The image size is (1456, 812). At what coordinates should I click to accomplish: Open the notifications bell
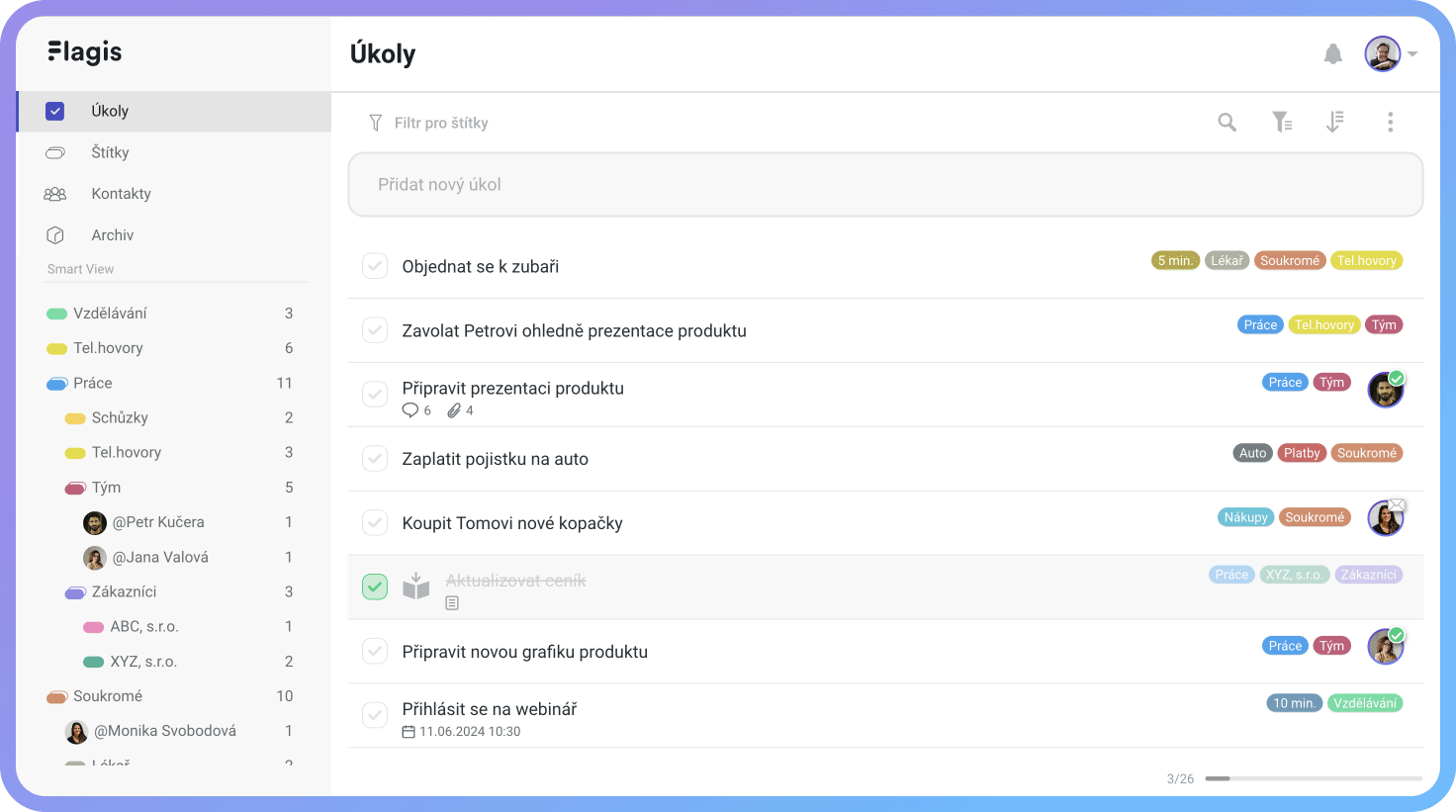click(x=1333, y=53)
